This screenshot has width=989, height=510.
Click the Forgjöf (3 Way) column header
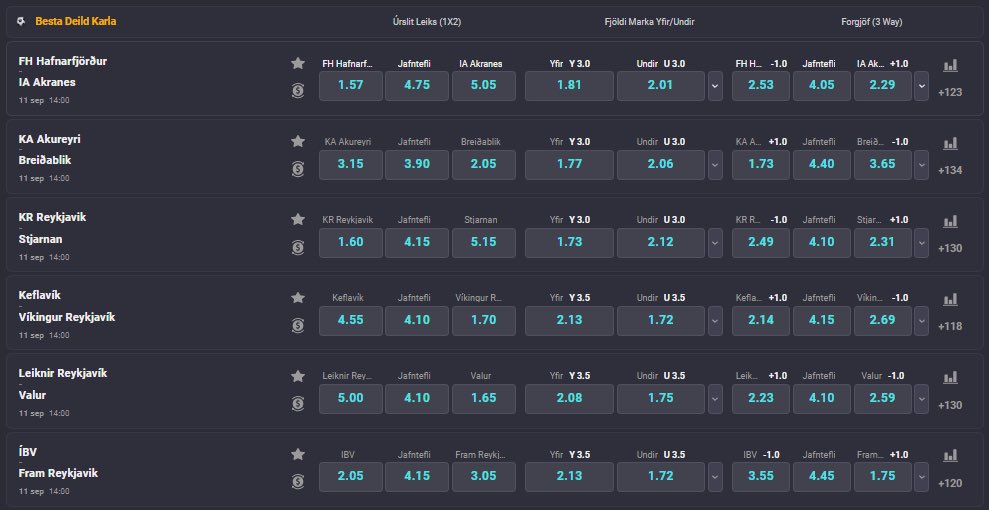point(872,21)
